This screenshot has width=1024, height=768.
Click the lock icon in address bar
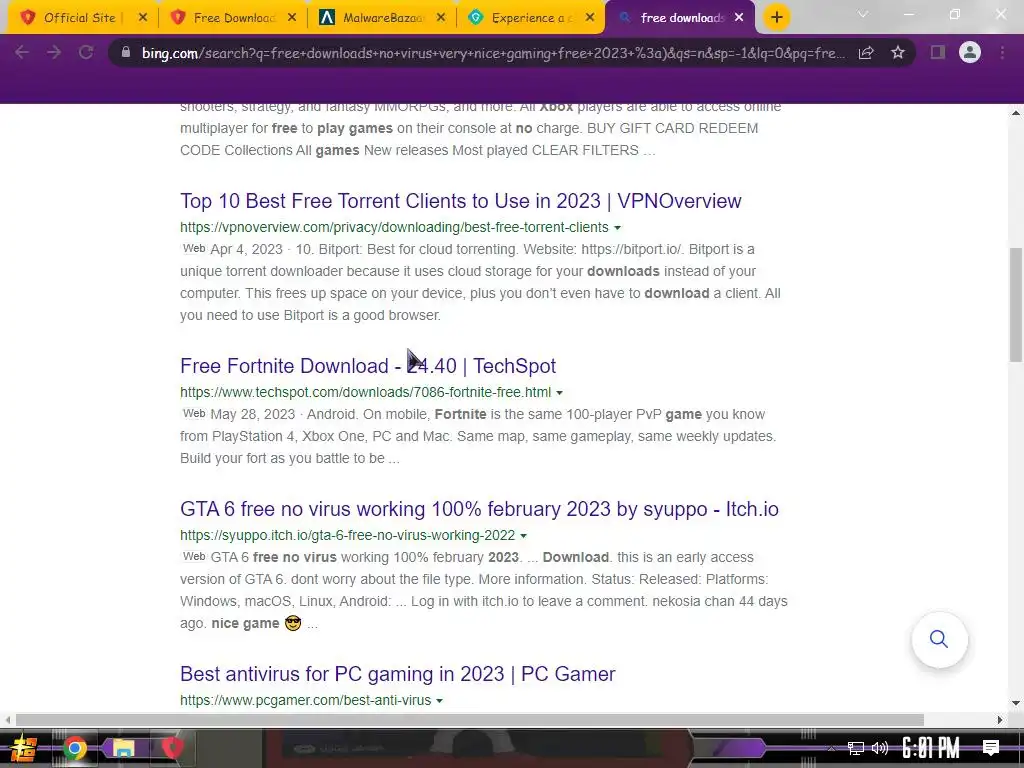coord(126,52)
